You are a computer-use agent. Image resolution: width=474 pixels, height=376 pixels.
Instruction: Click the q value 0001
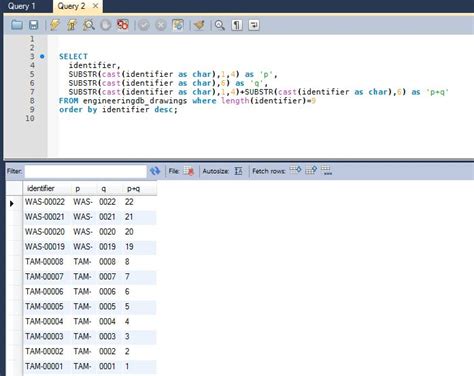click(107, 366)
